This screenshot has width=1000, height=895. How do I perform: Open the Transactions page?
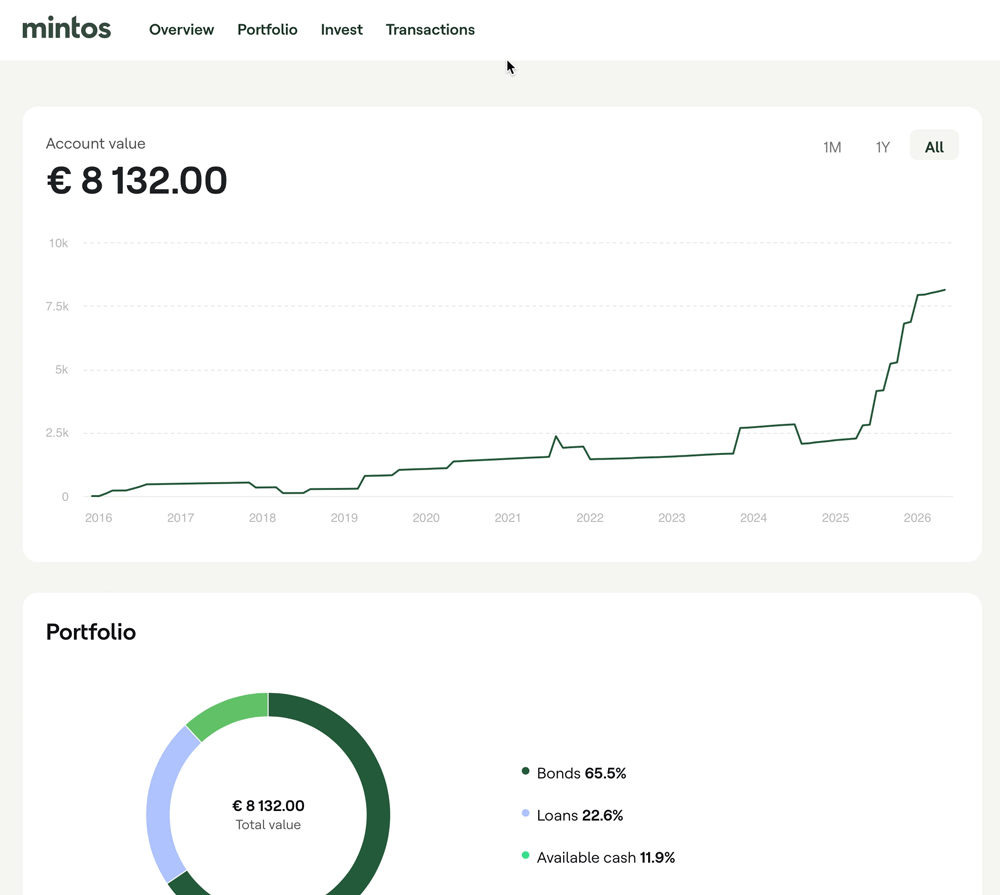coord(430,30)
